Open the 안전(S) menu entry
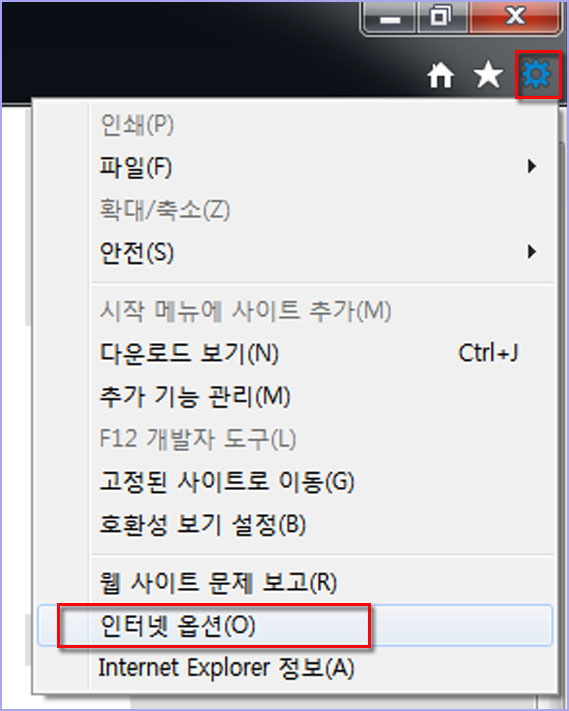The image size is (569, 711). pos(295,252)
